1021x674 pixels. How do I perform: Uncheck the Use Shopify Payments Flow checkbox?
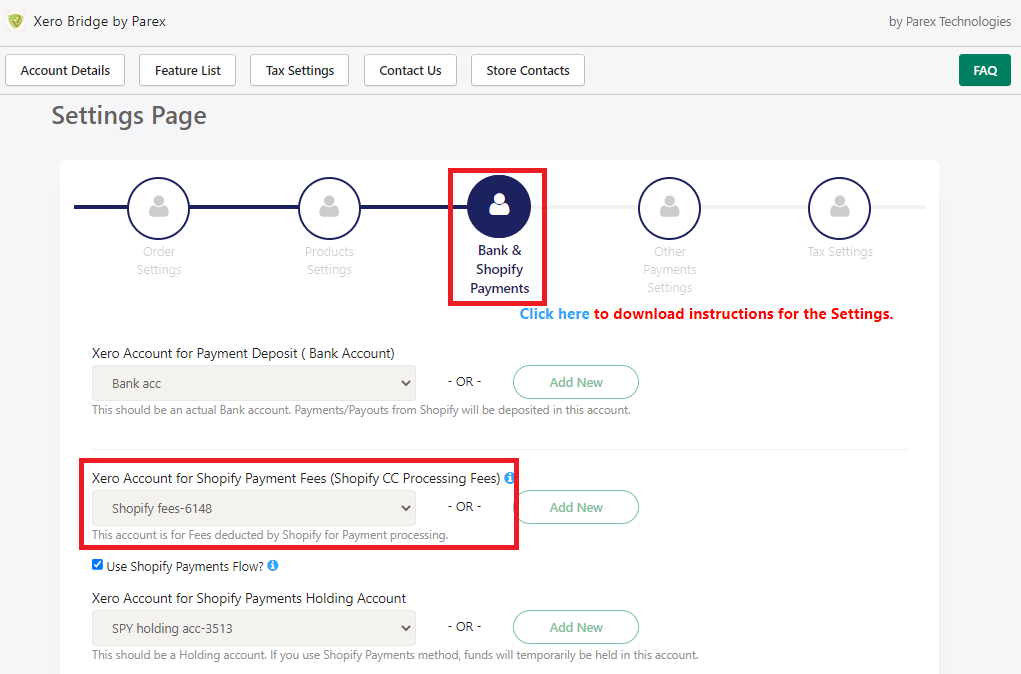[x=98, y=565]
